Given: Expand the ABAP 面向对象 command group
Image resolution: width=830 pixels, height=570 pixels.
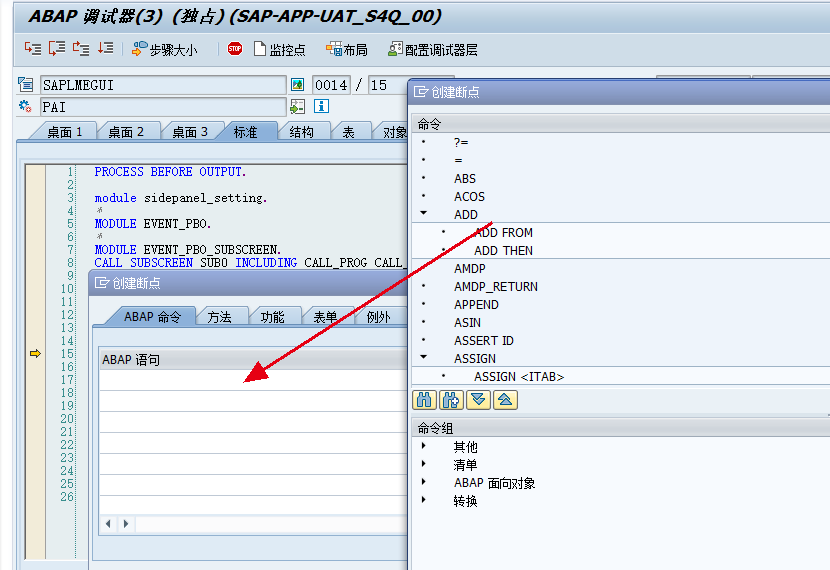Looking at the screenshot, I should pyautogui.click(x=423, y=482).
